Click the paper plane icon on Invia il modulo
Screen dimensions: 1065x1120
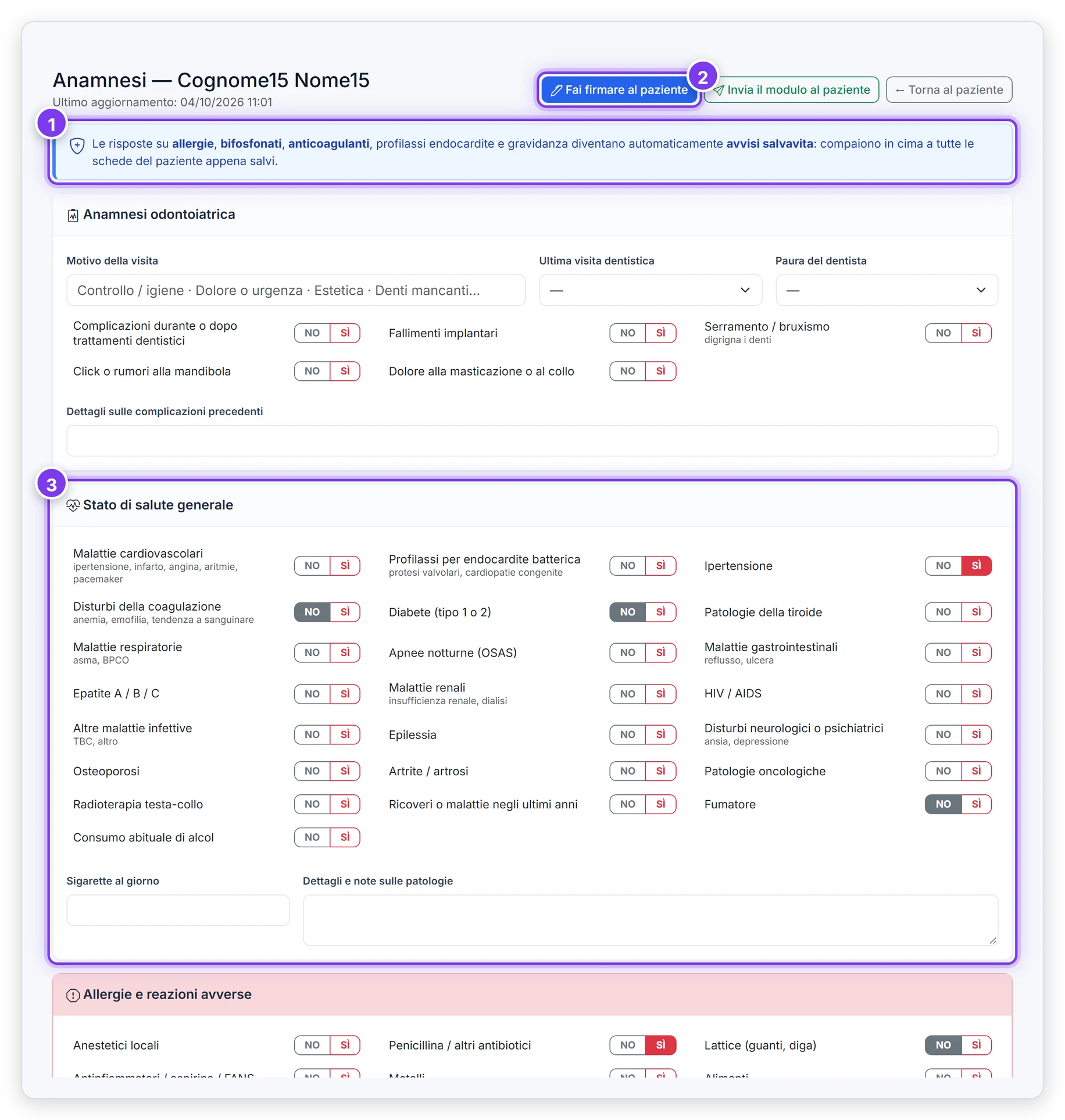coord(719,90)
